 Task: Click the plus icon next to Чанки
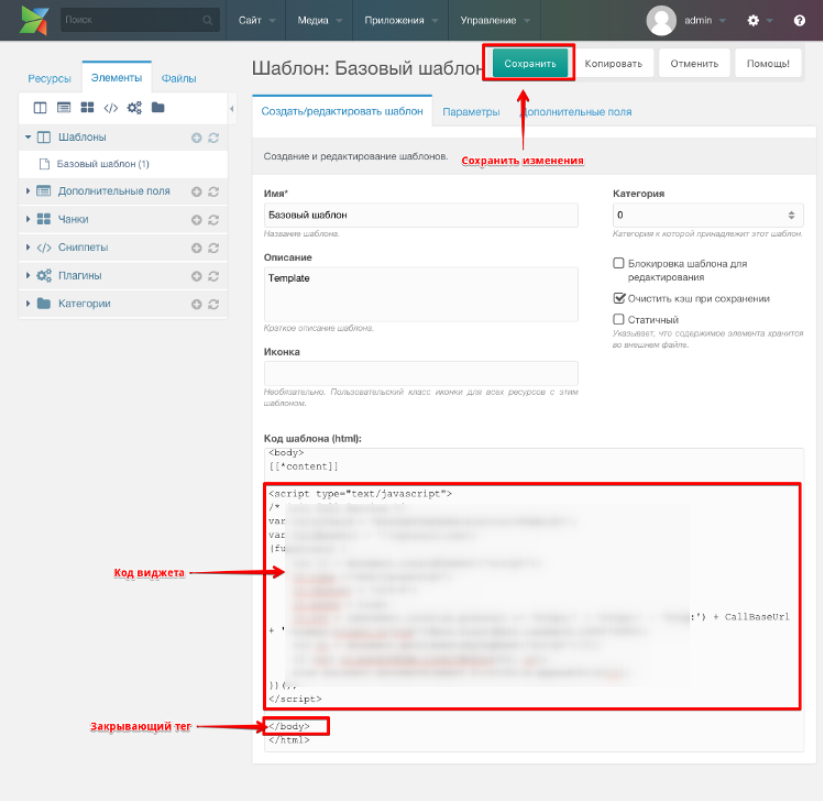point(196,220)
